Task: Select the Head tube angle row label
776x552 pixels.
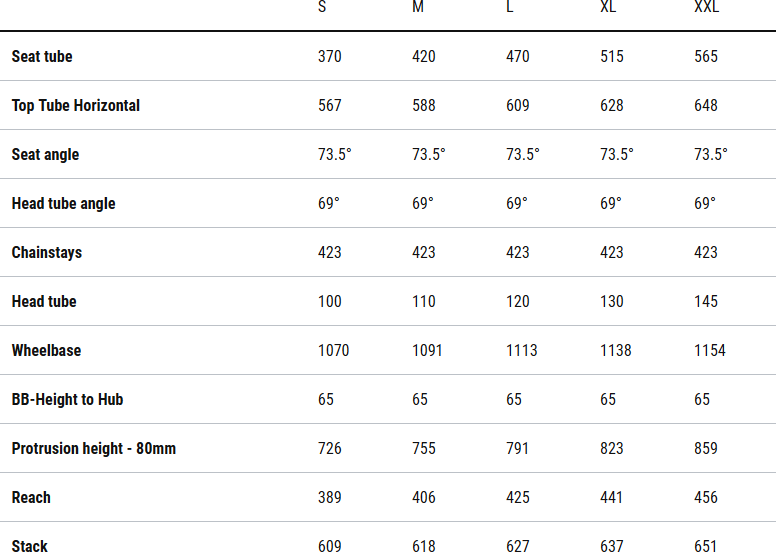Action: (63, 204)
